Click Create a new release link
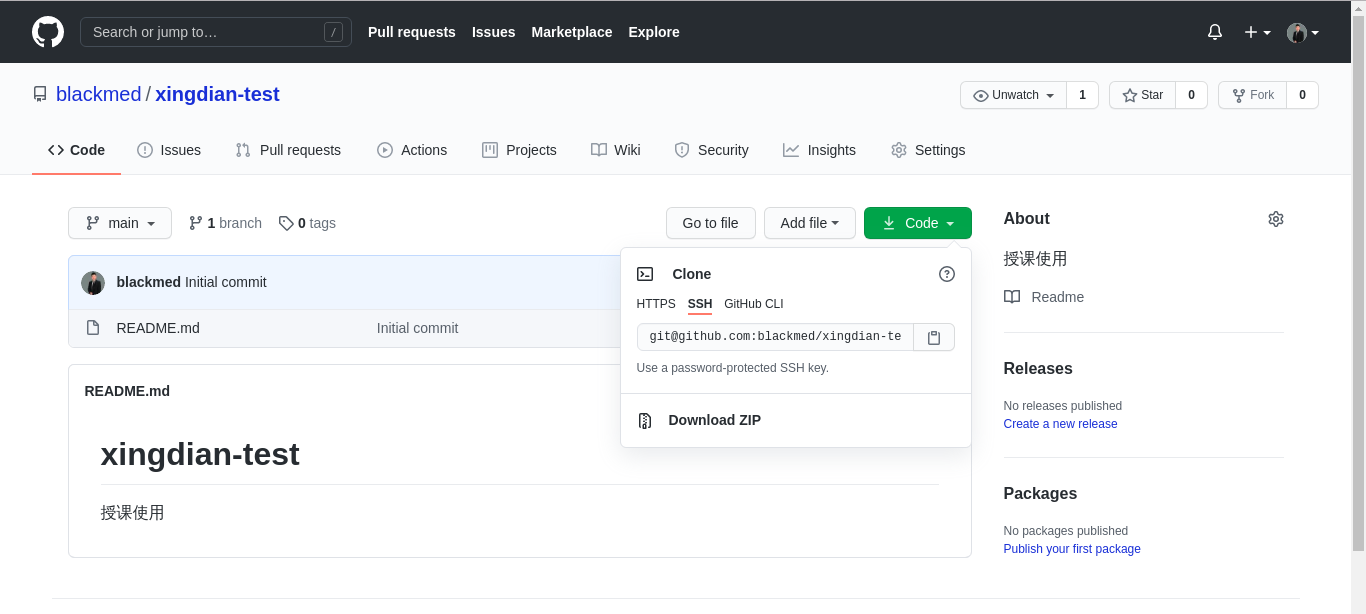1366x614 pixels. [1060, 424]
